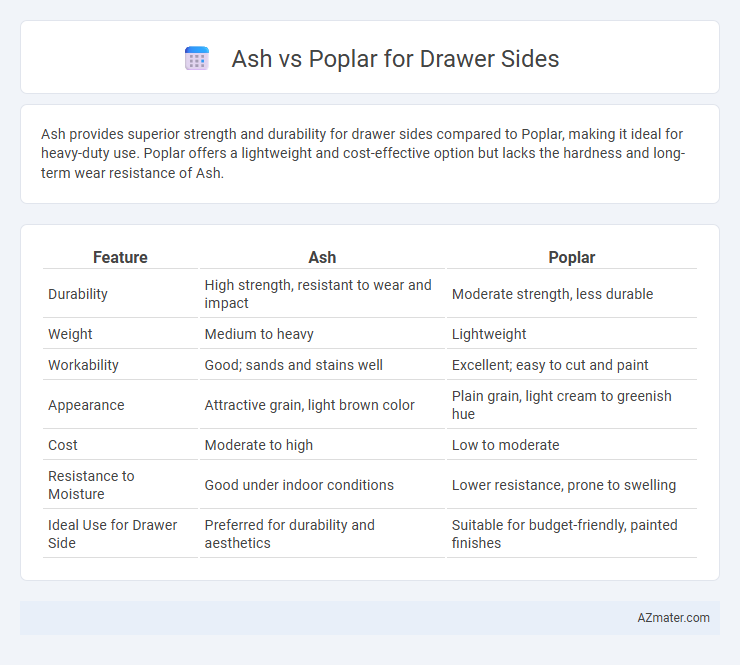Click the Ash column header
The image size is (740, 665).
(x=322, y=257)
